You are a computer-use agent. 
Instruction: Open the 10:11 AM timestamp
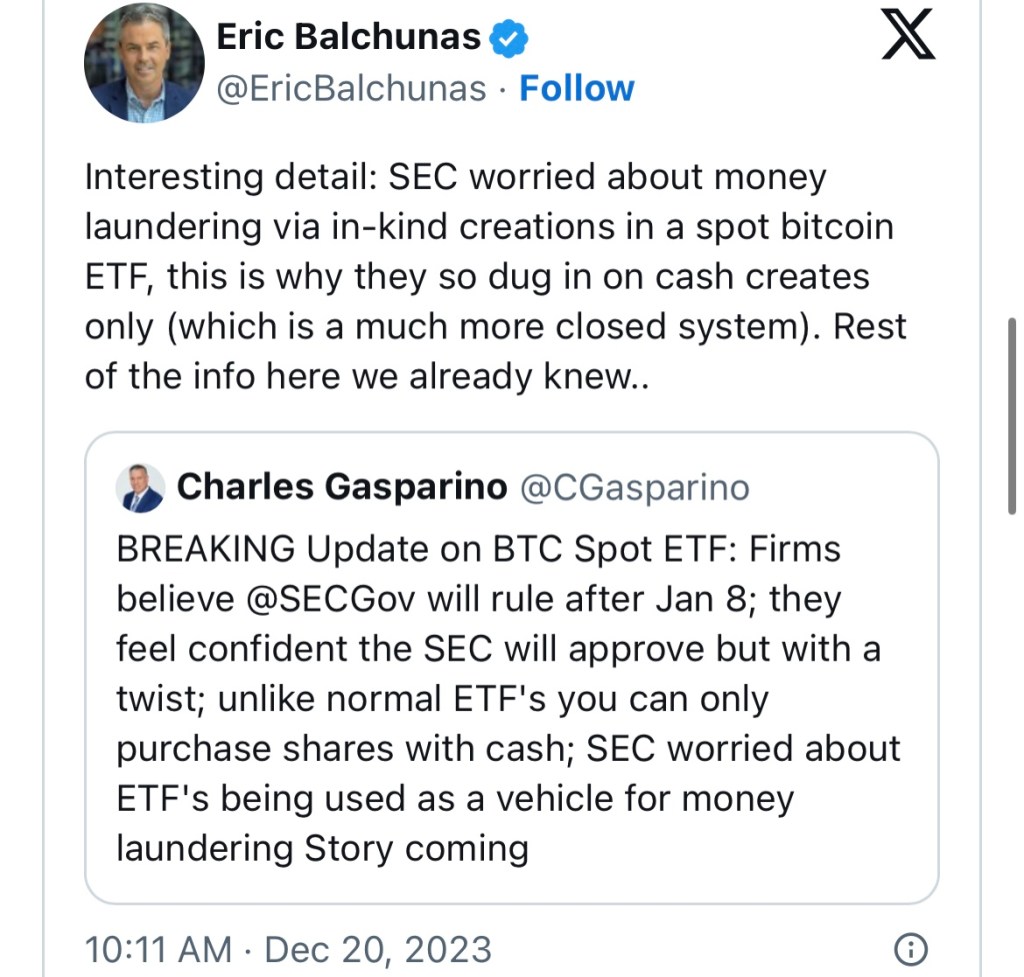[159, 948]
